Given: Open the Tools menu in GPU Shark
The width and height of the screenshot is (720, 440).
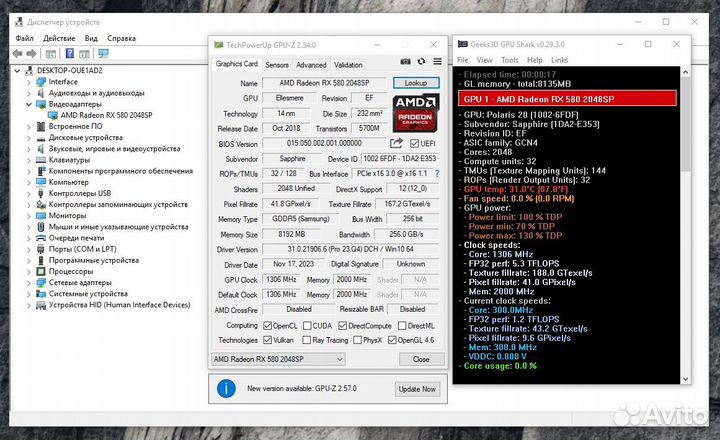Looking at the screenshot, I should [x=510, y=60].
